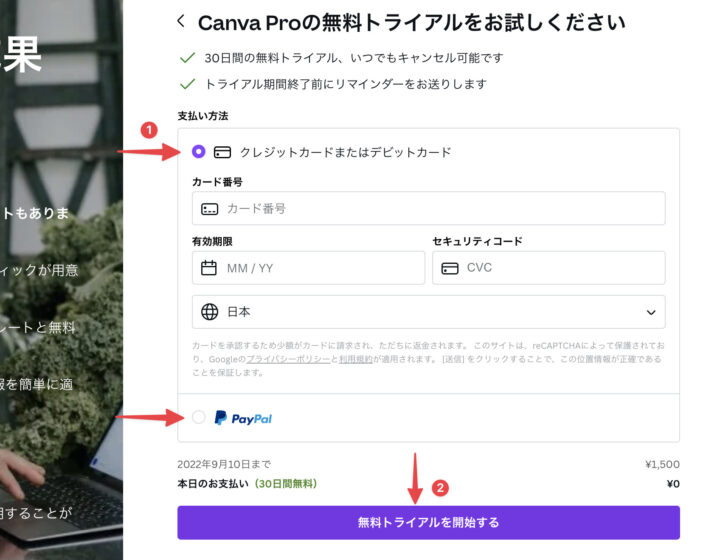Focus the CVC security code field
Image resolution: width=720 pixels, height=560 pixels.
pos(548,268)
